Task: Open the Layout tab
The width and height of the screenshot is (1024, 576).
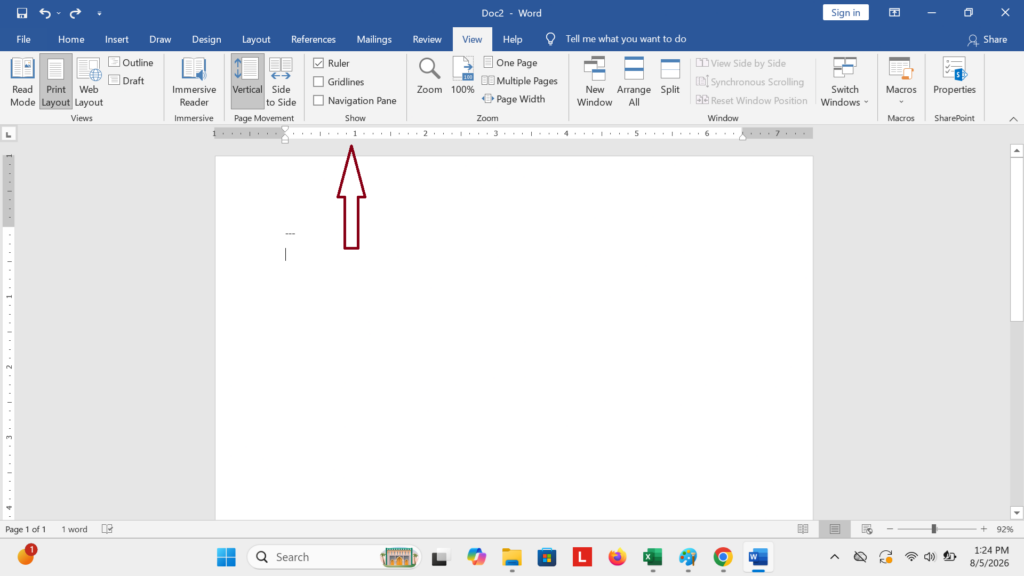Action: click(256, 39)
